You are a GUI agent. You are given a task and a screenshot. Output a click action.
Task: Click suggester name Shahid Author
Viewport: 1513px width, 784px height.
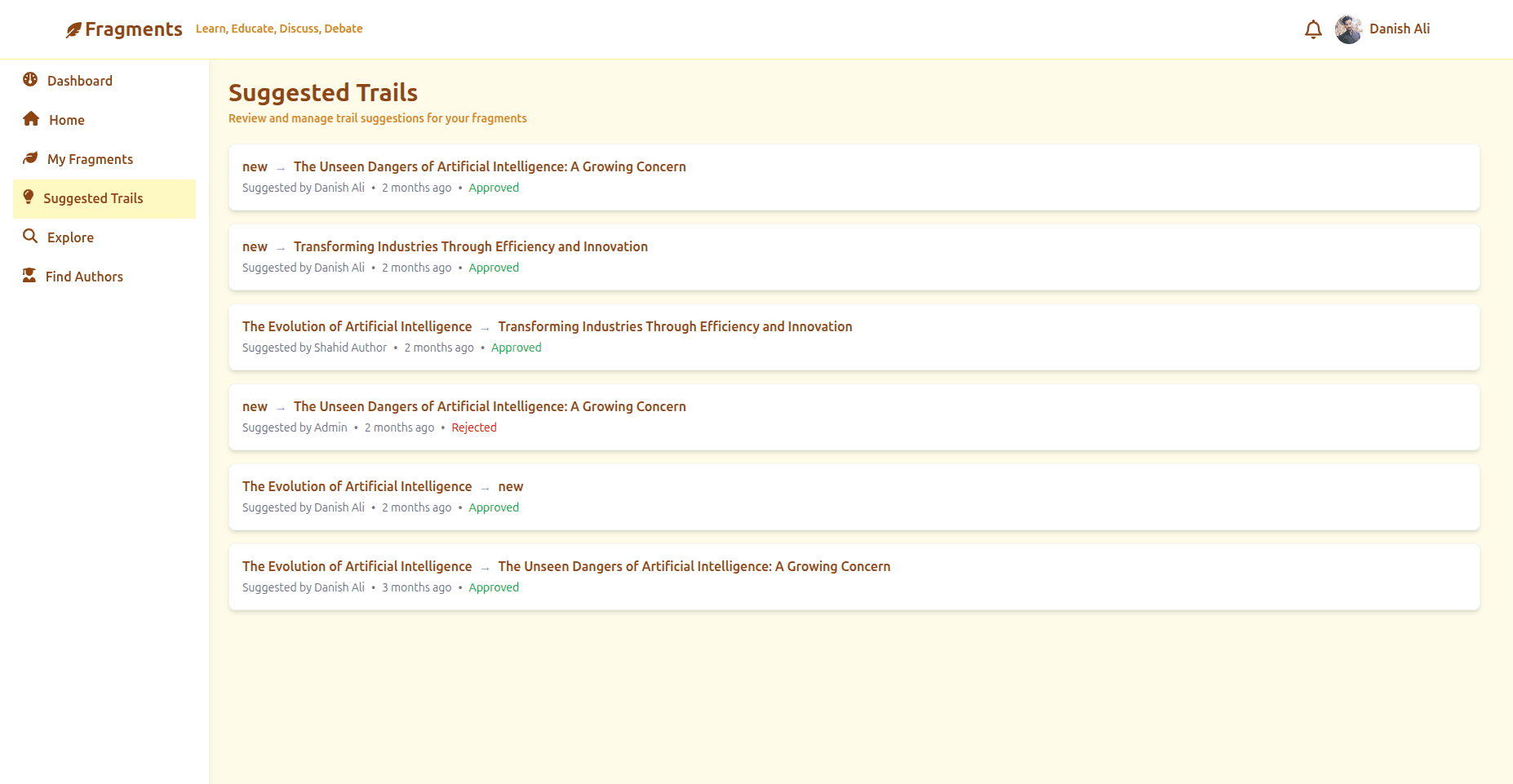point(350,347)
